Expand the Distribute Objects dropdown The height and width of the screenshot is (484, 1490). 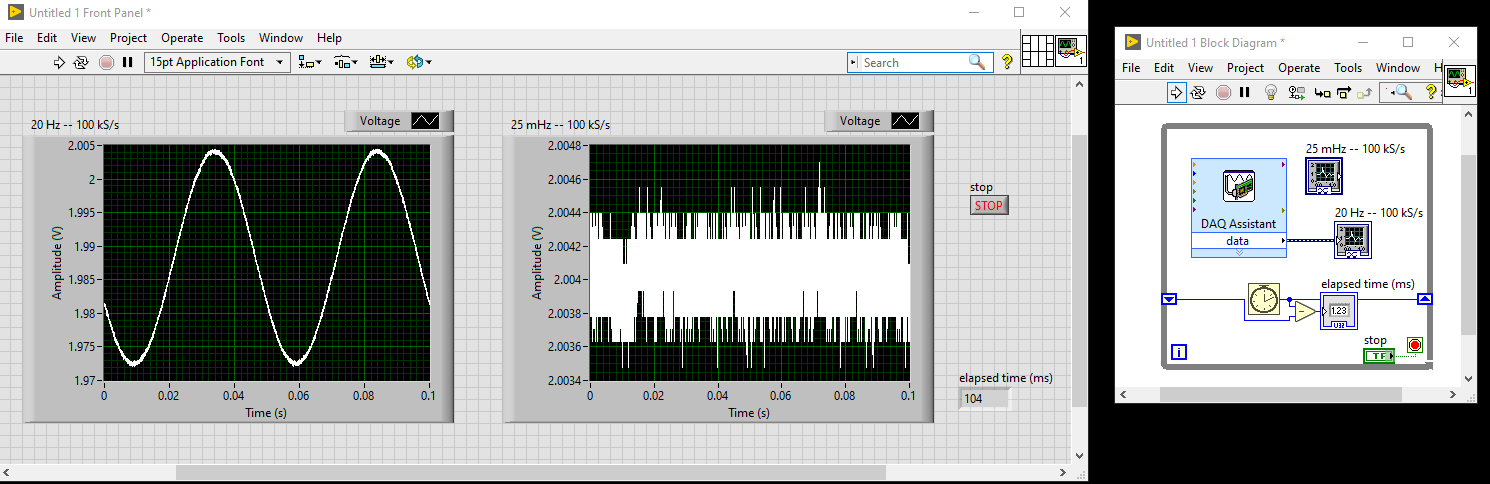point(346,62)
